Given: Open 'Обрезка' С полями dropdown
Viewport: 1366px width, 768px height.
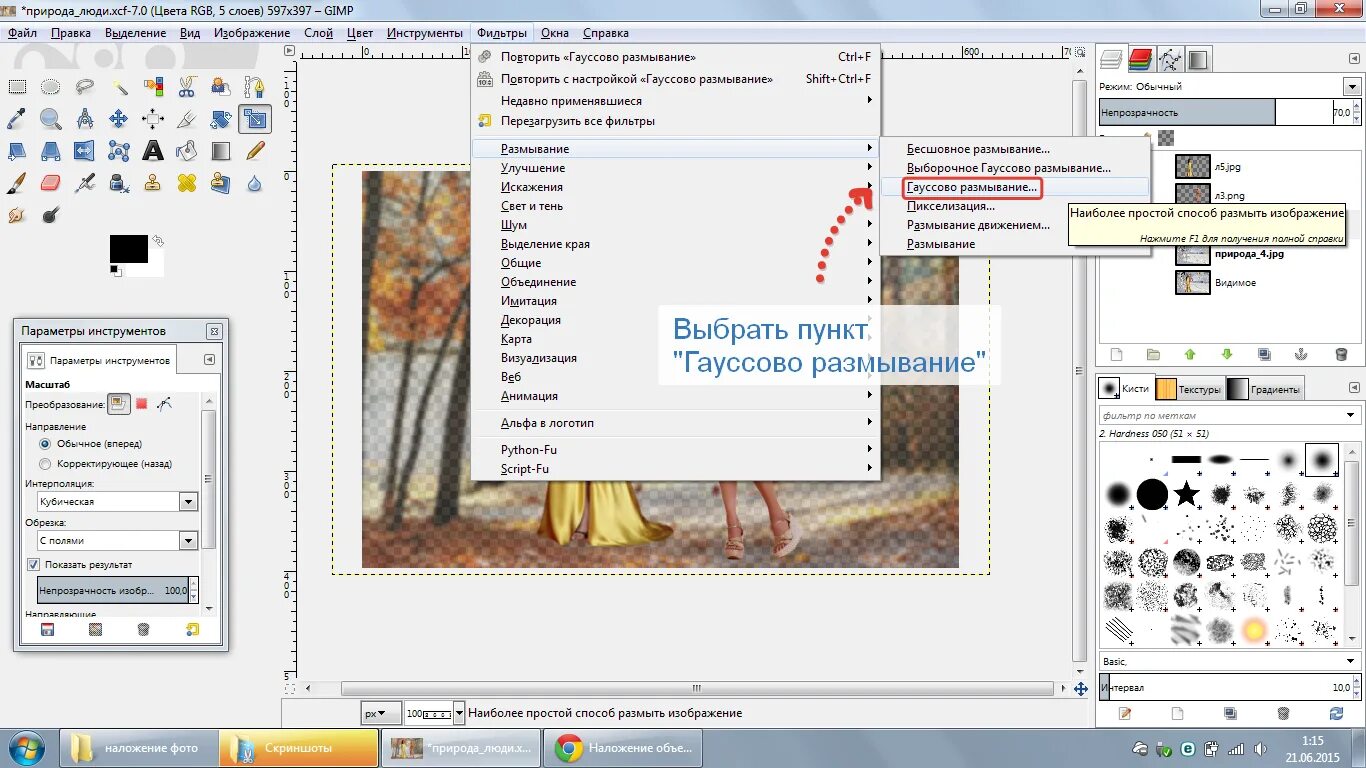Looking at the screenshot, I should point(116,540).
